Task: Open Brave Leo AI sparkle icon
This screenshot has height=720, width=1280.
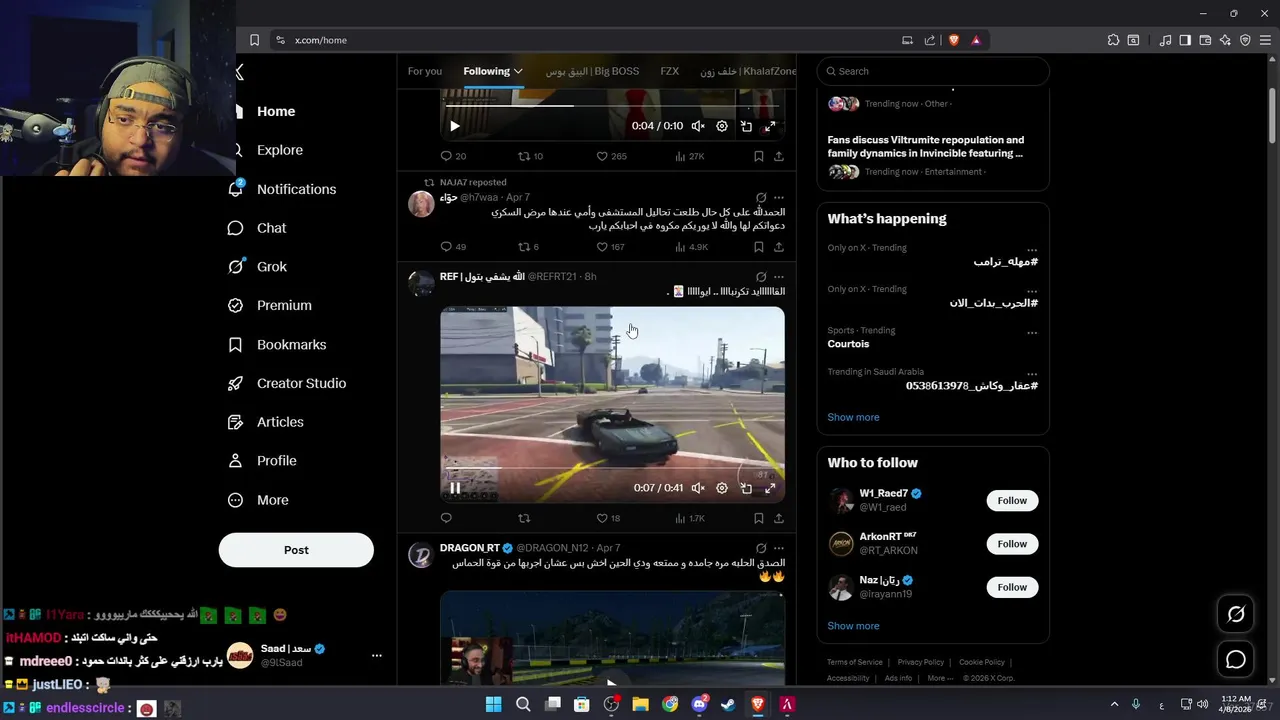Action: click(1225, 40)
